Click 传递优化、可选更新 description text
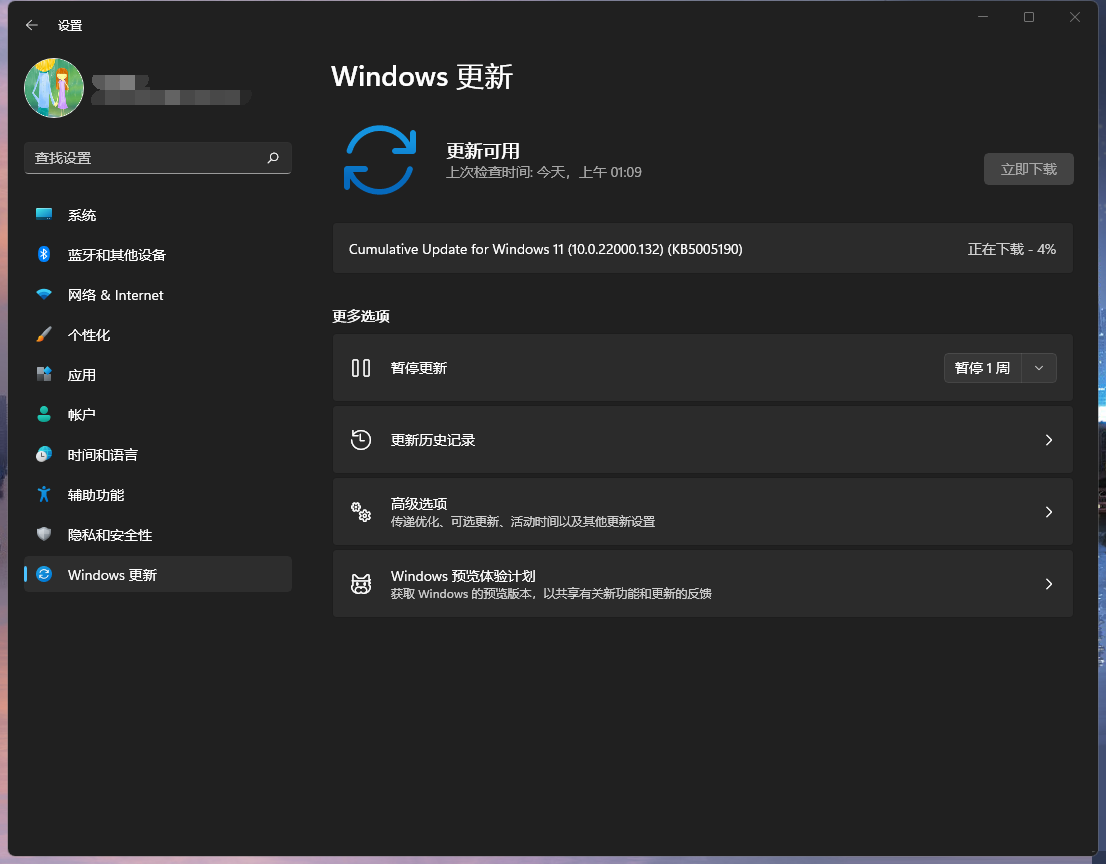The width and height of the screenshot is (1106, 864). [x=523, y=522]
